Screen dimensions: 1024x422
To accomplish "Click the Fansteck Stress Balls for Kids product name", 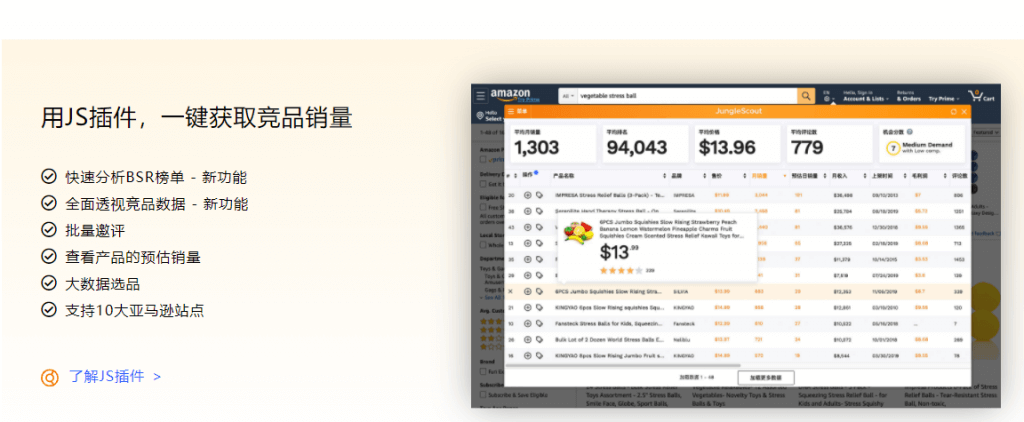I will point(609,323).
